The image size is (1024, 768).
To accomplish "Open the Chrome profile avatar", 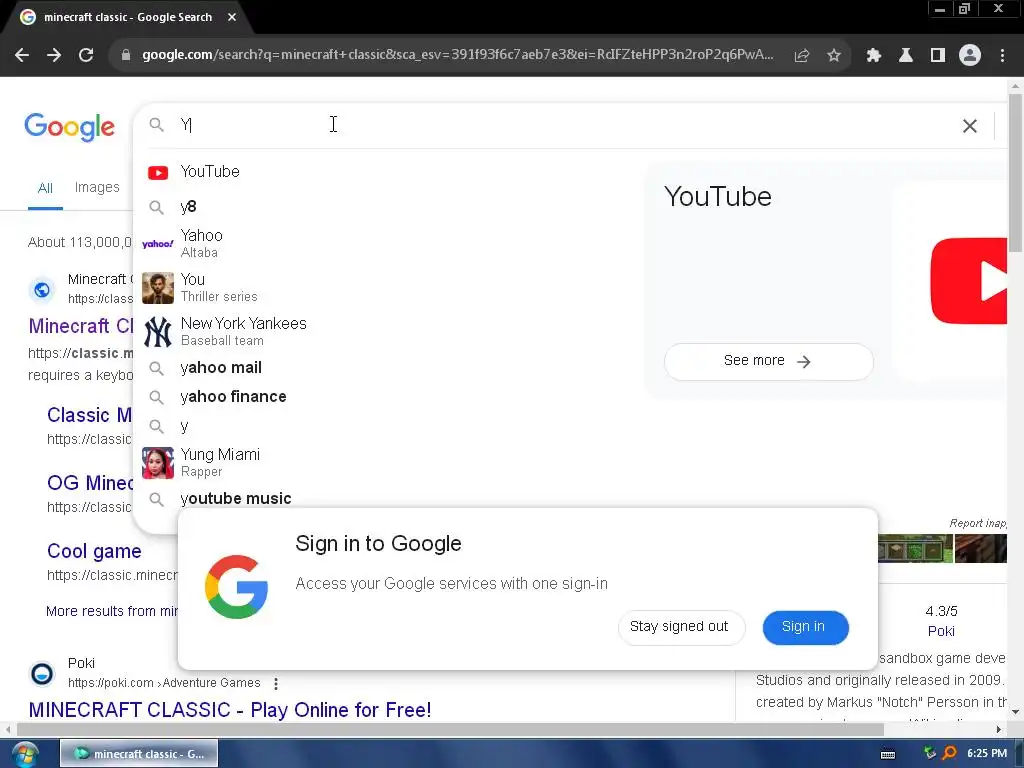I will tap(970, 56).
